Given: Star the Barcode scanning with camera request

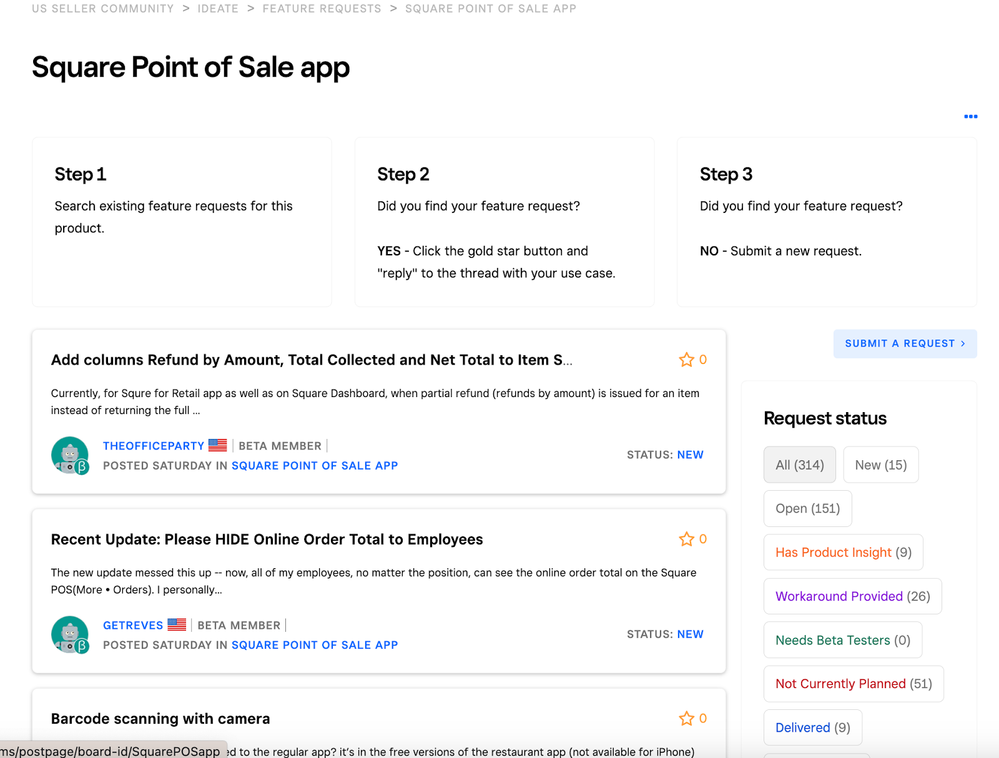Looking at the screenshot, I should (686, 718).
